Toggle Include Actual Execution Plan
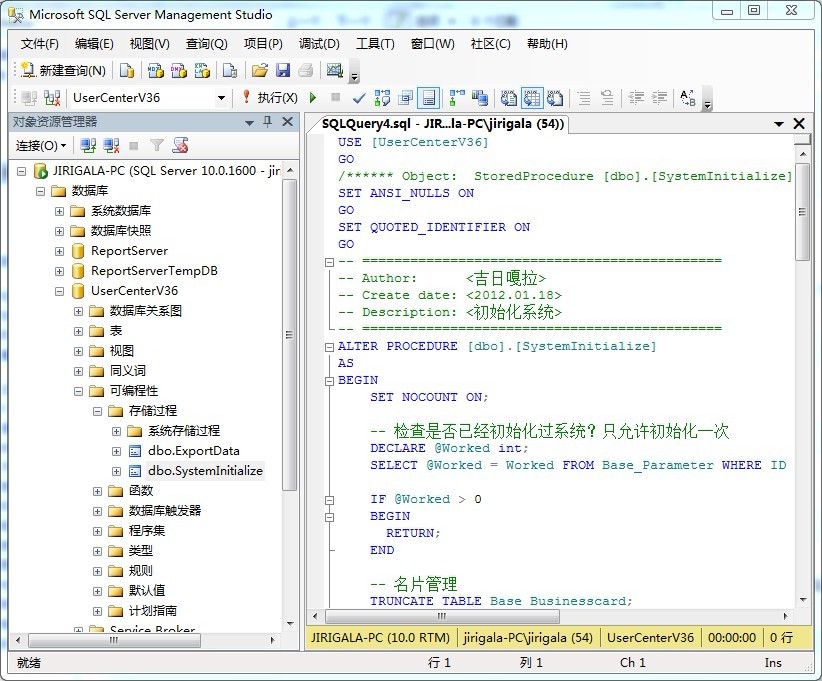This screenshot has height=681, width=822. (x=457, y=98)
